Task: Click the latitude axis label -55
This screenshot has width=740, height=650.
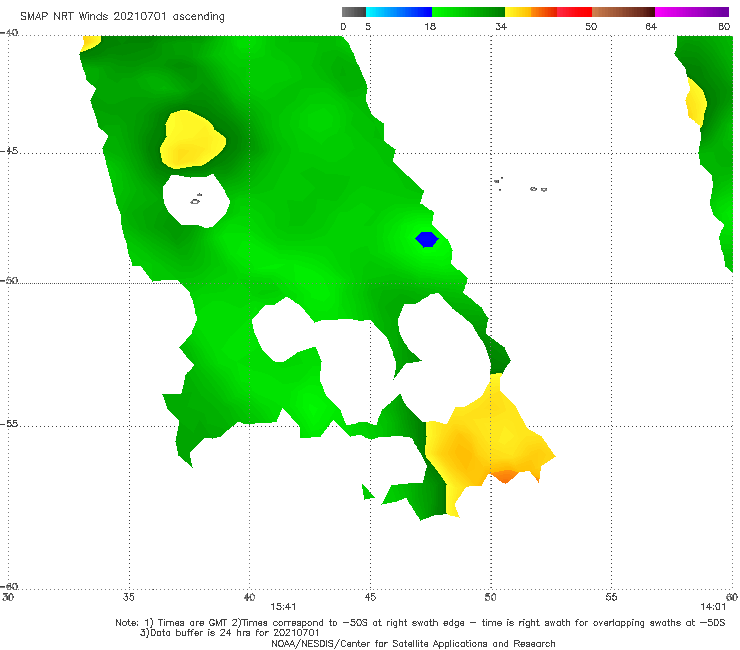Action: click(x=9, y=424)
